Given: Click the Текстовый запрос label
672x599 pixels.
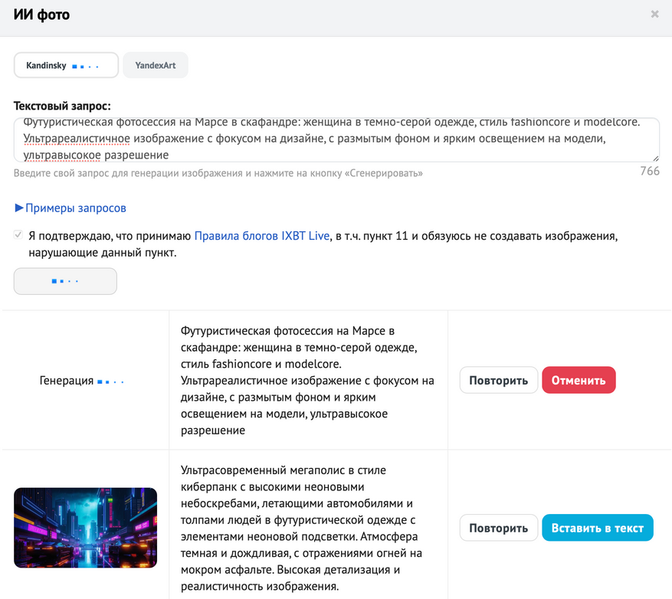Looking at the screenshot, I should pyautogui.click(x=61, y=106).
